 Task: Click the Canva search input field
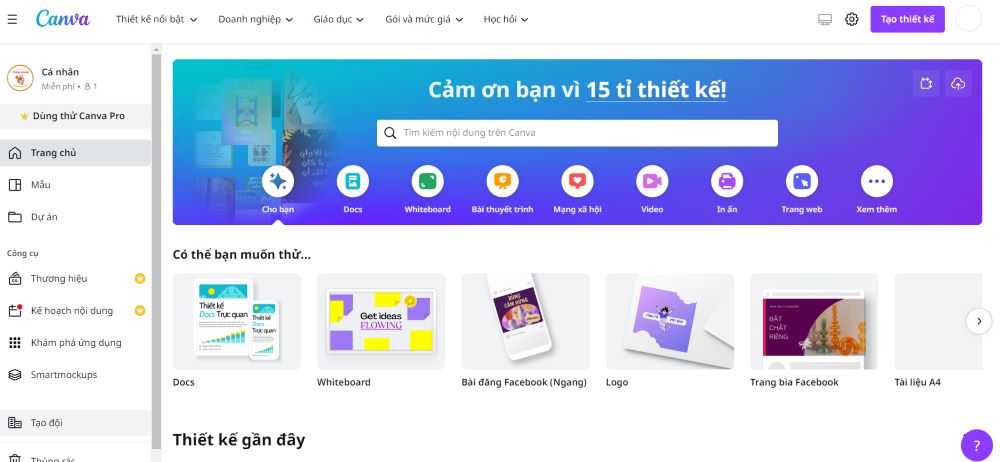[577, 133]
